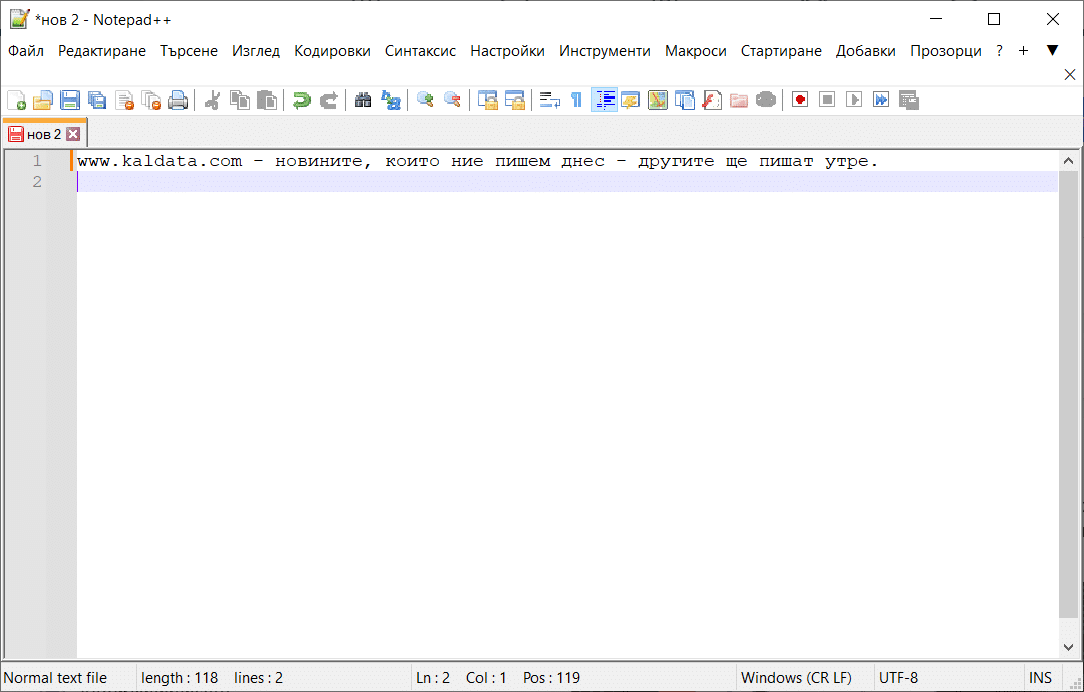Paste from clipboard toolbar icon

tap(267, 100)
